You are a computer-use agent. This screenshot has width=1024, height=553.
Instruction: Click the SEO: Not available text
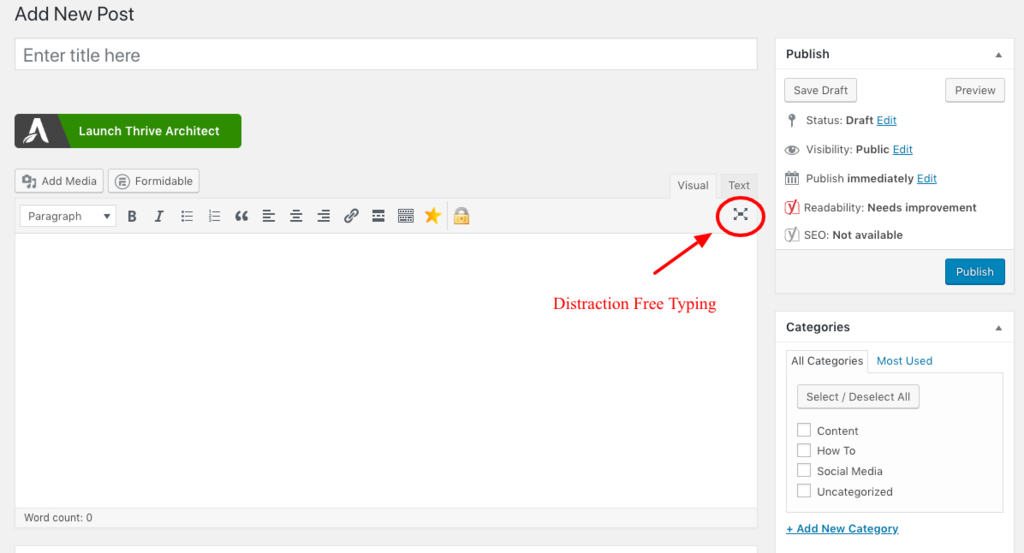[x=853, y=235]
